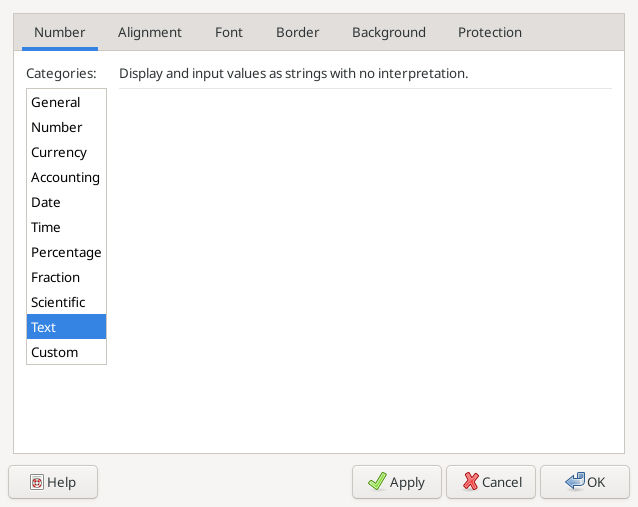The width and height of the screenshot is (638, 507).
Task: Open the Protection tab
Action: [489, 32]
